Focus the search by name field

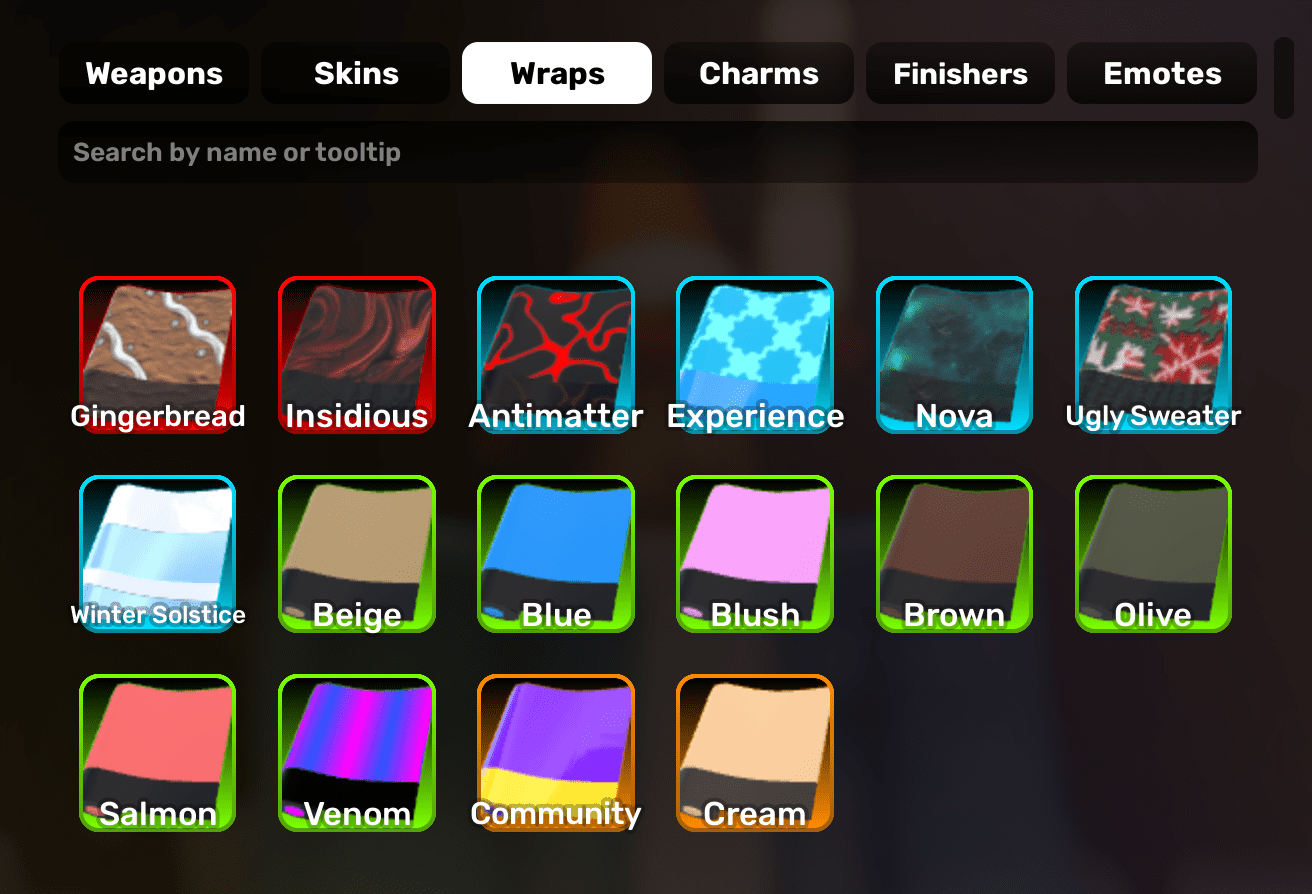tap(658, 152)
